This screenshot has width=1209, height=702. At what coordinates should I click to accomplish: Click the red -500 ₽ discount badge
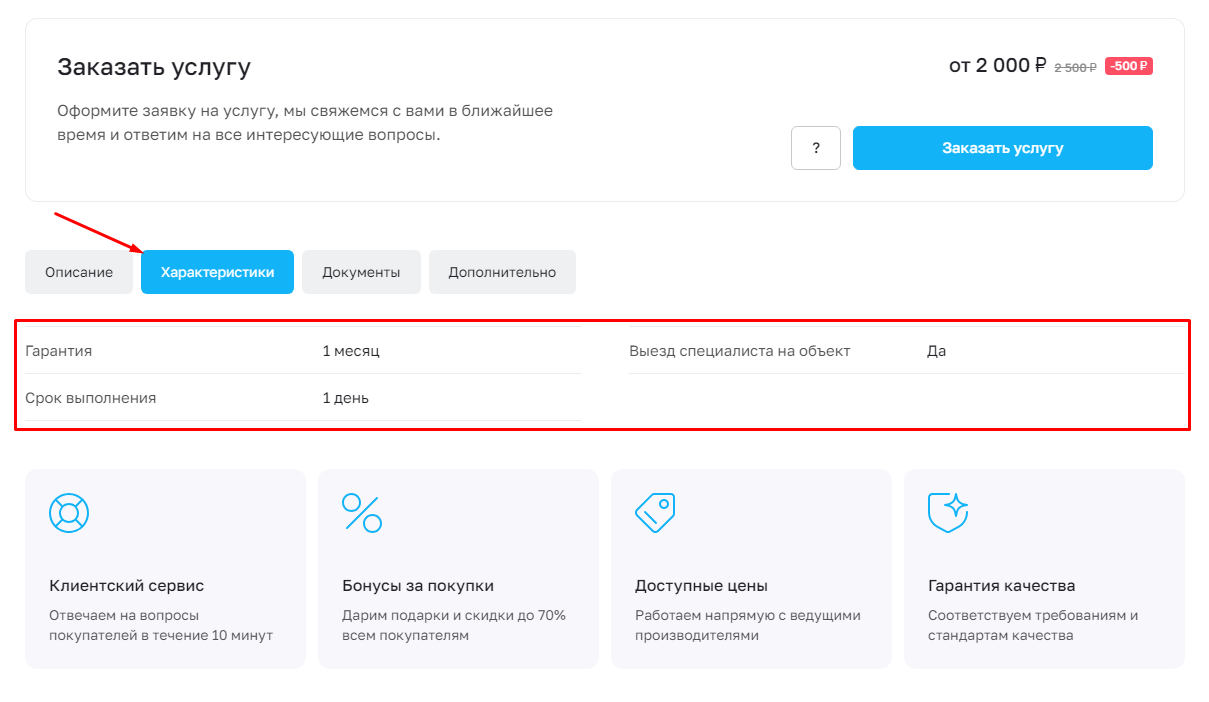[1128, 67]
